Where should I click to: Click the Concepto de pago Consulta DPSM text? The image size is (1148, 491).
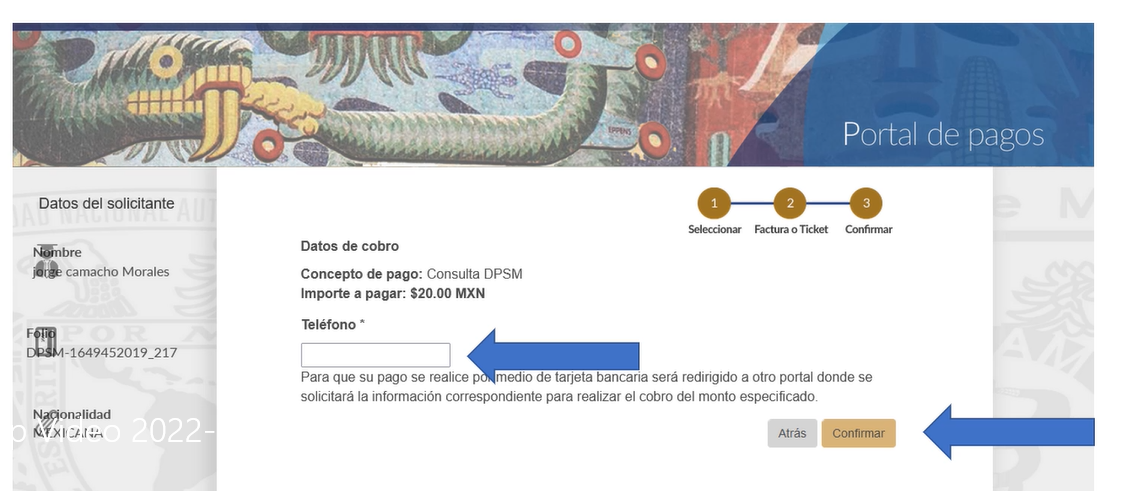pyautogui.click(x=411, y=274)
